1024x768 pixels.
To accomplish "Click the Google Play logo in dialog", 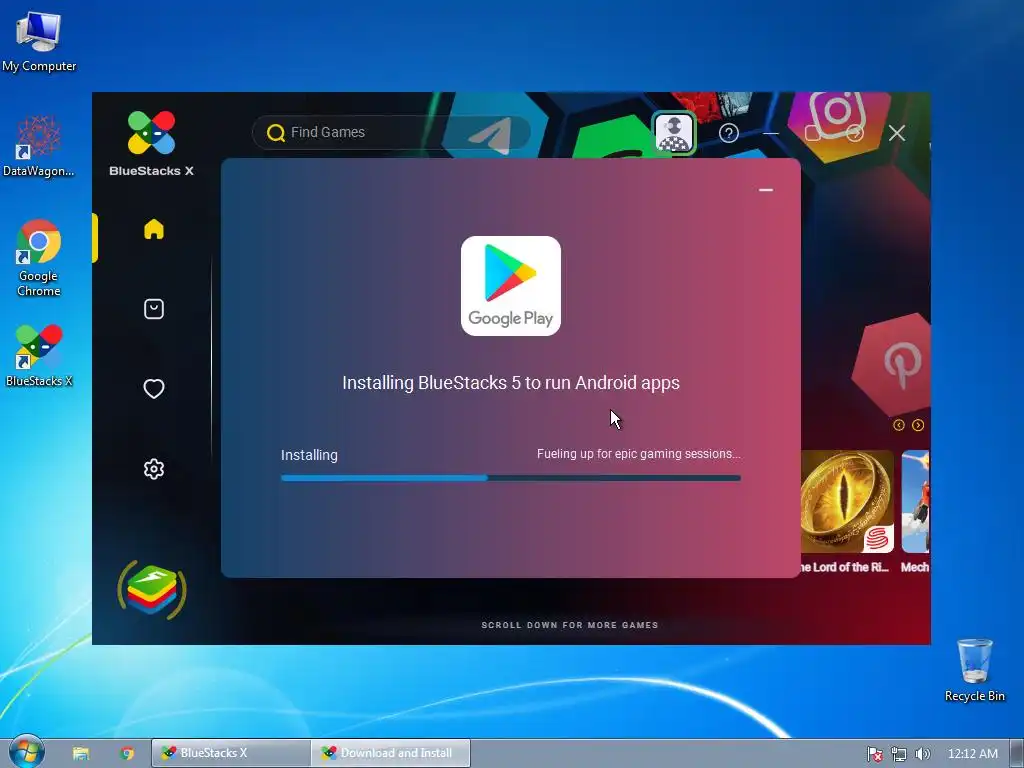I will point(511,286).
